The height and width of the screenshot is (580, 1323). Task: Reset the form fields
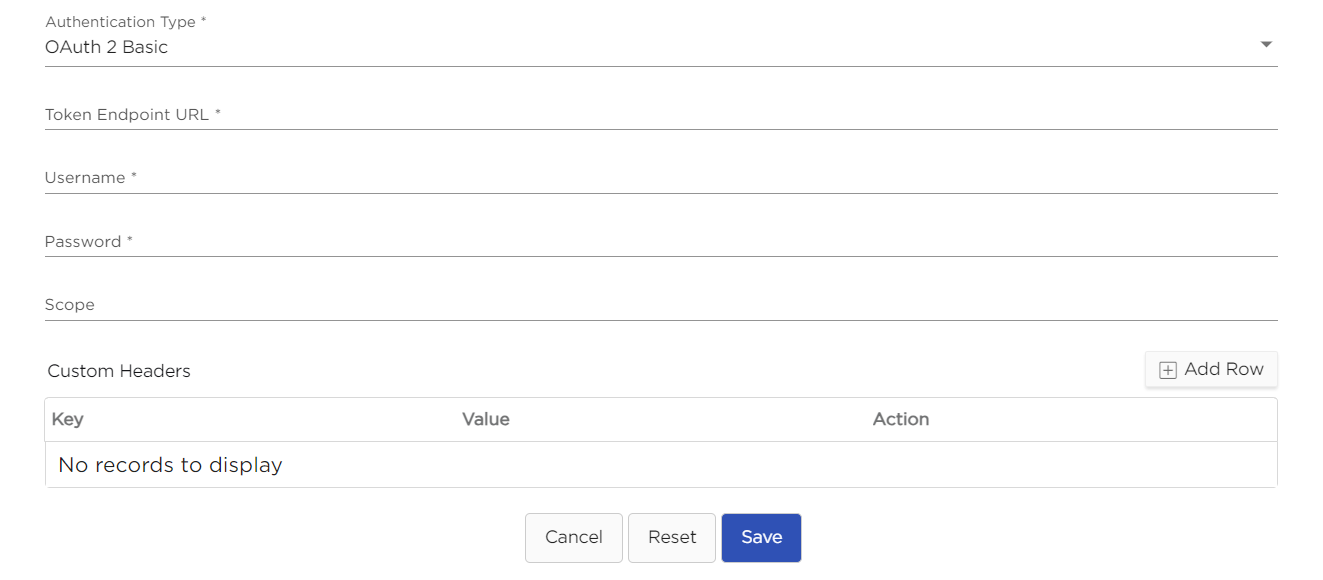click(x=672, y=538)
